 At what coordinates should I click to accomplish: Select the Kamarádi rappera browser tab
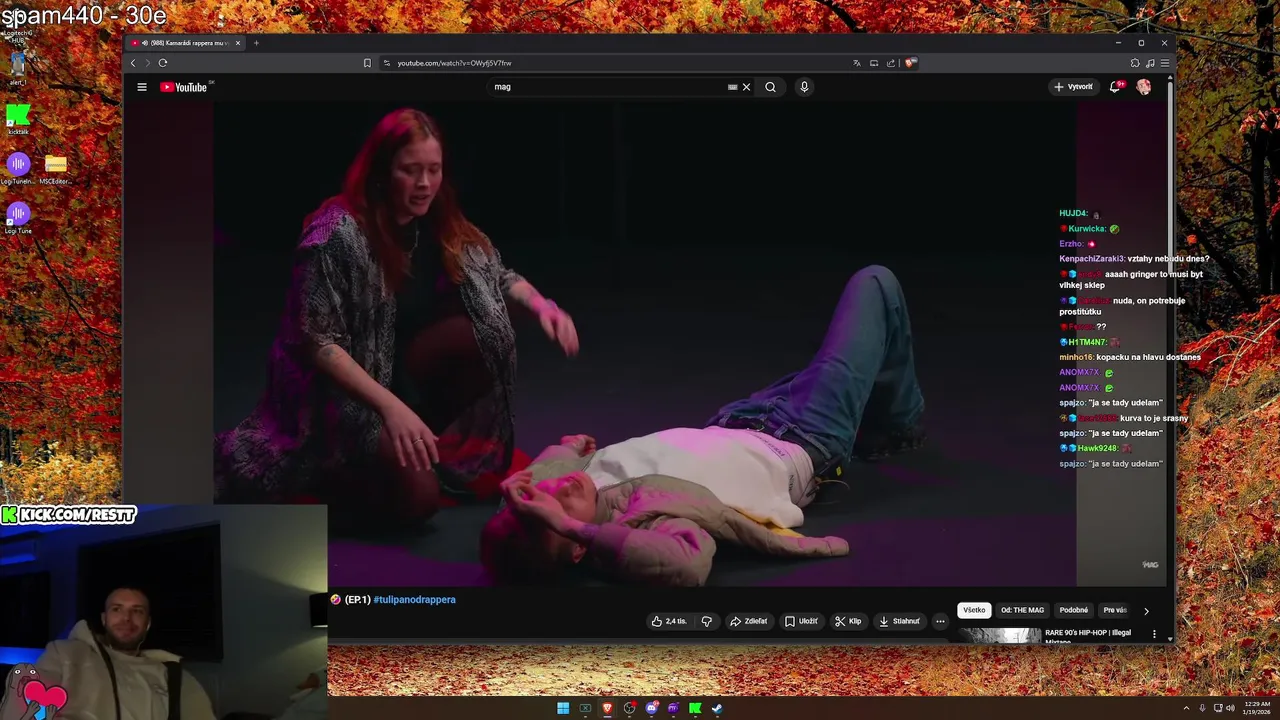click(x=186, y=43)
